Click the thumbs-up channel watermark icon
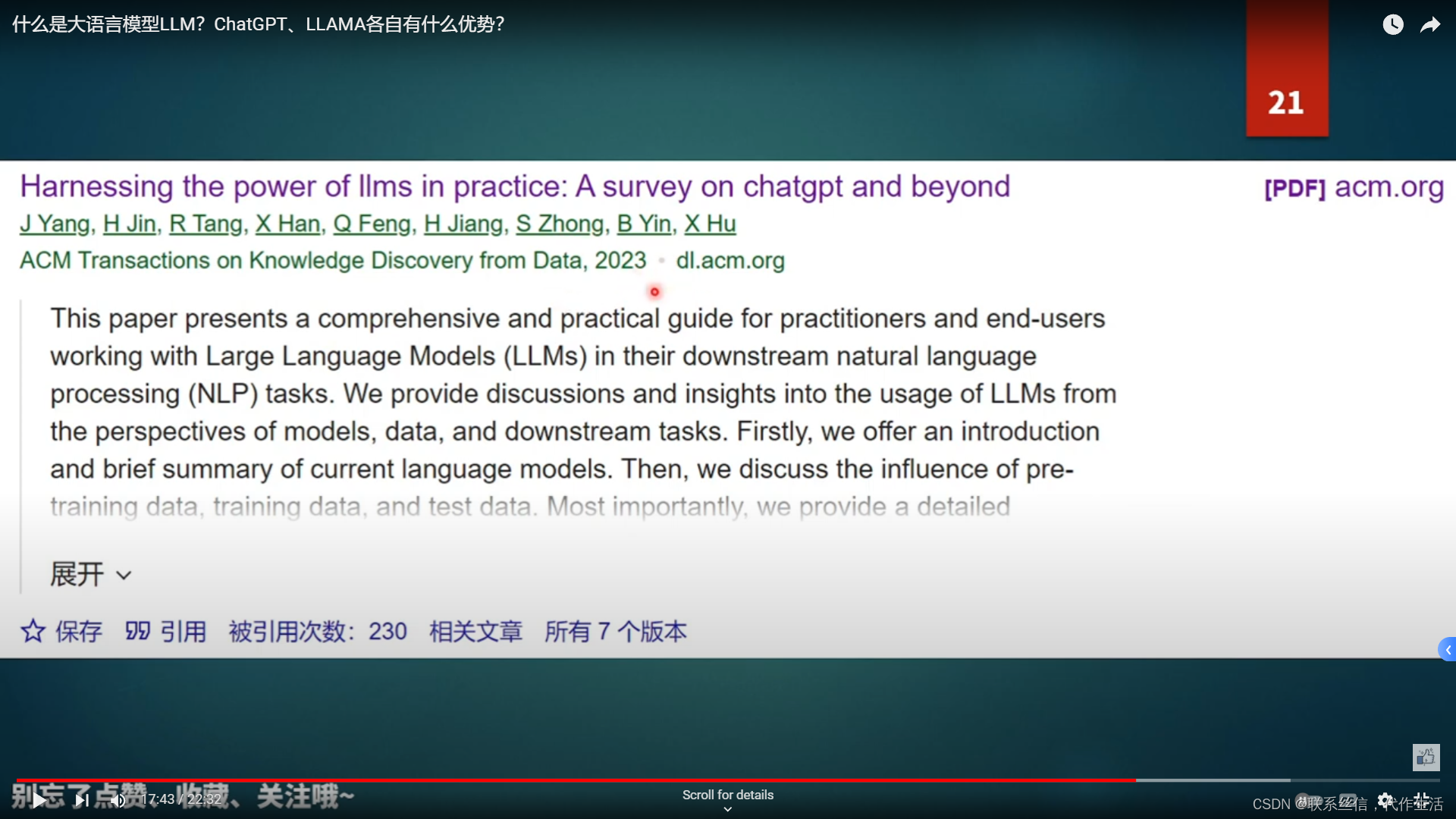Viewport: 1456px width, 819px height. [1426, 757]
